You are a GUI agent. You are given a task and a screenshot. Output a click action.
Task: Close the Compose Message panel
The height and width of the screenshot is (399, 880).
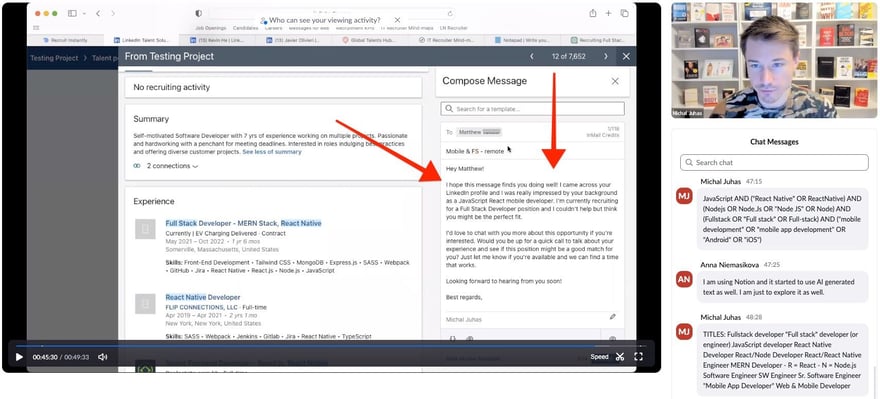click(x=615, y=81)
